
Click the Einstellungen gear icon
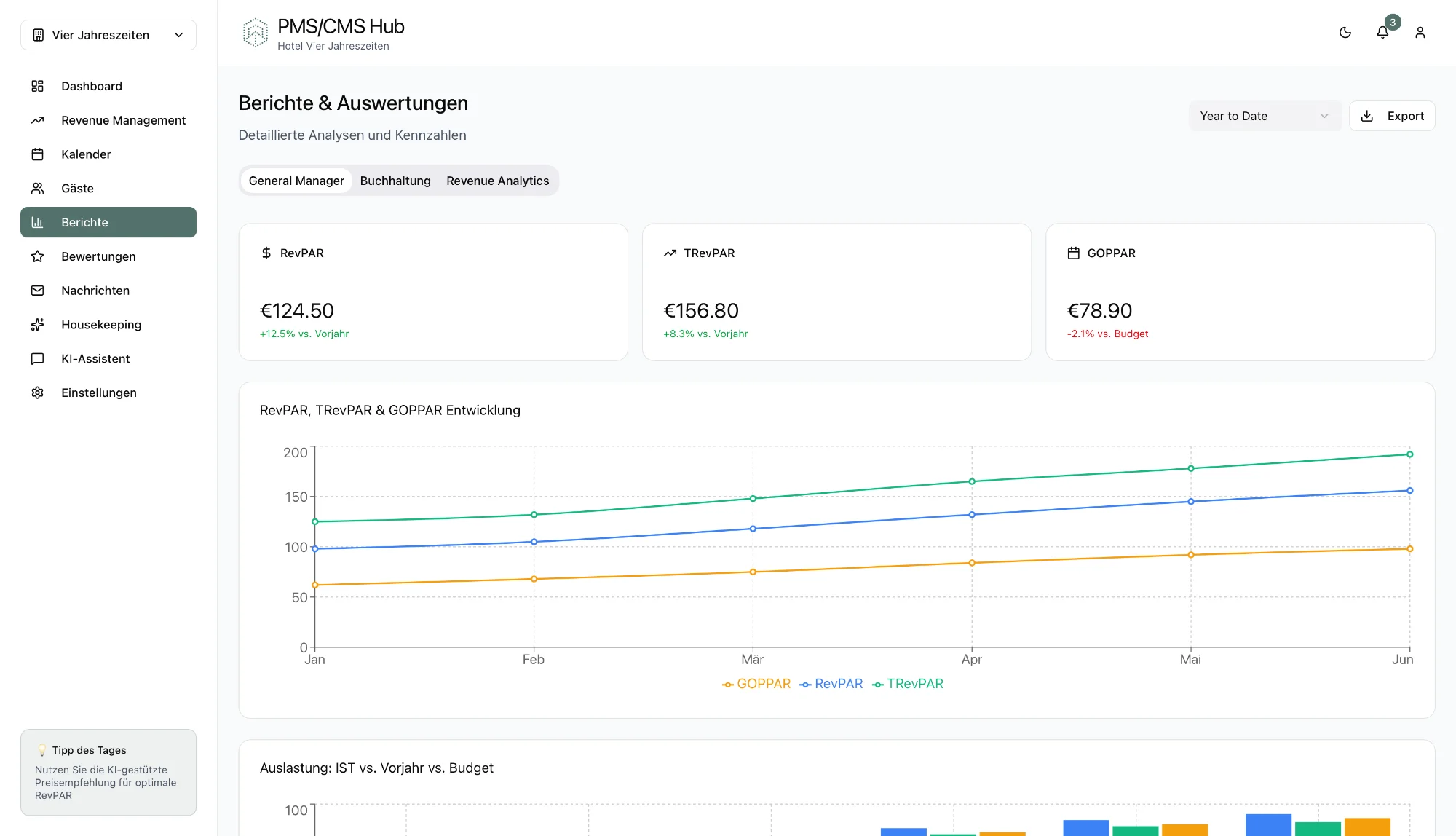coord(38,393)
